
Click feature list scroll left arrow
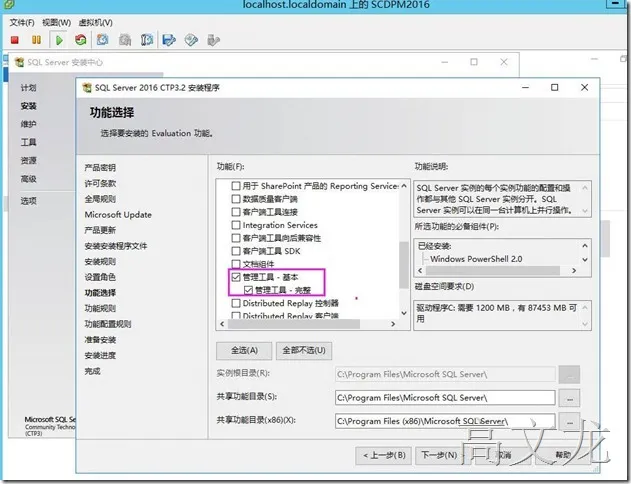222,324
